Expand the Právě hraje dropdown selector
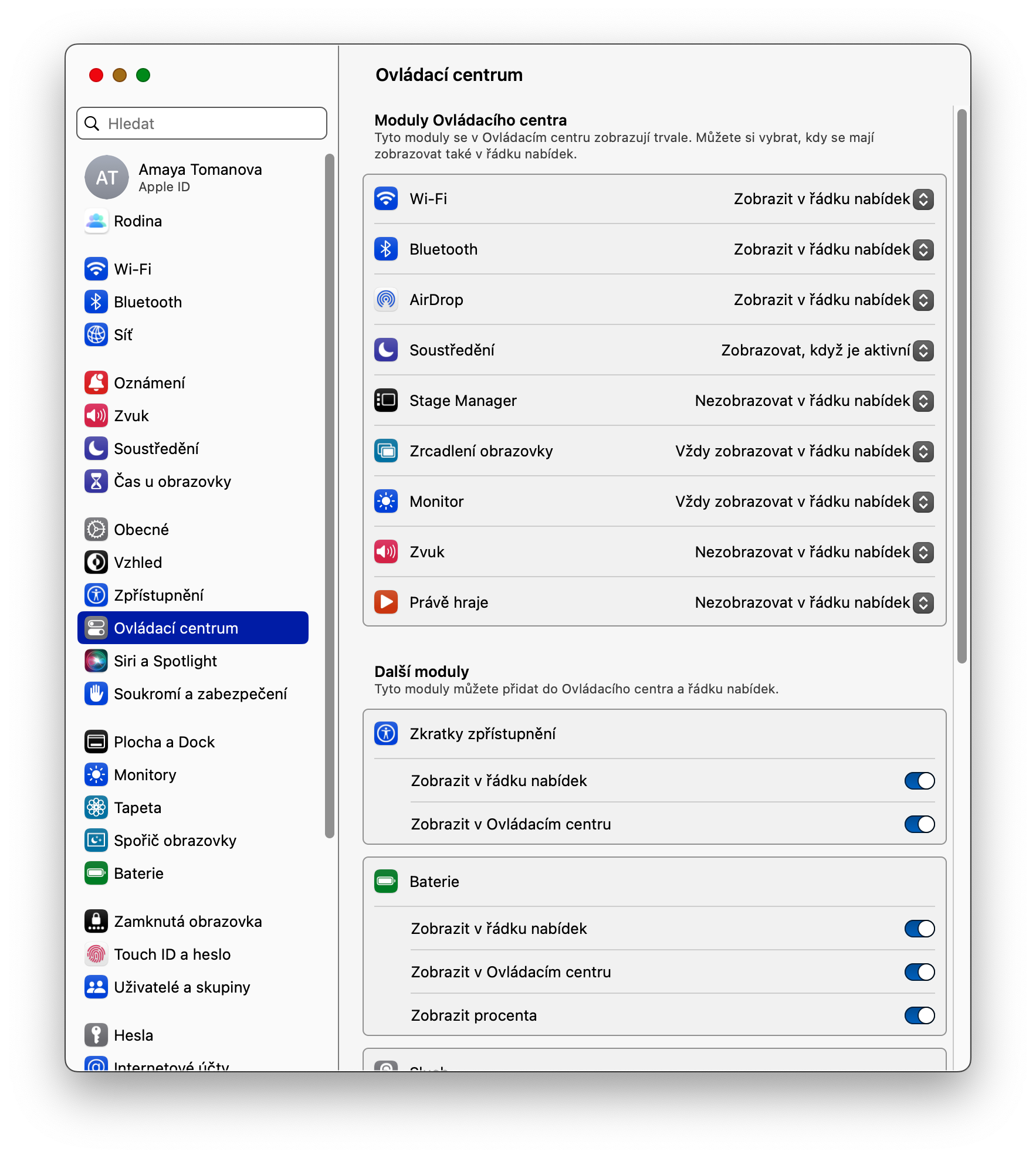This screenshot has width=1036, height=1158. [x=814, y=602]
